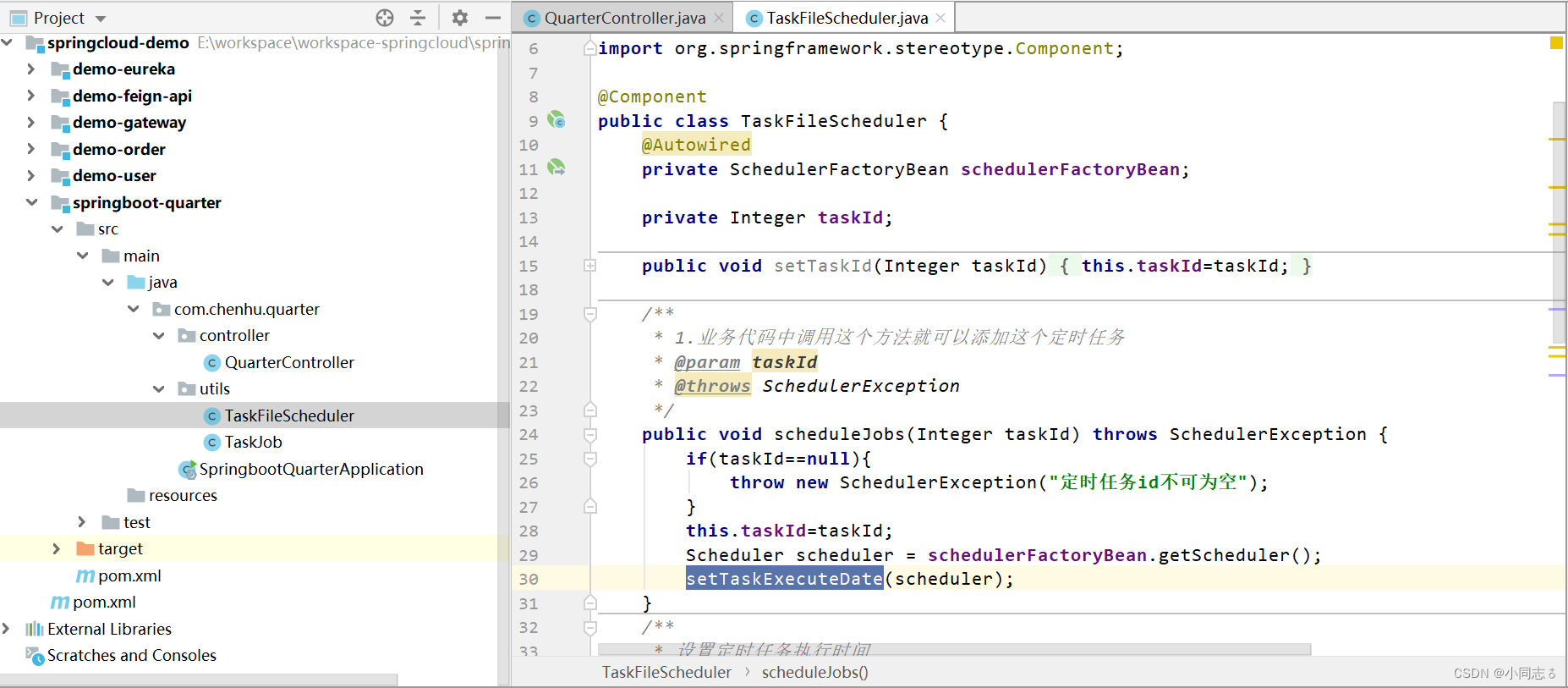Fold the if block at line 25
1568x688 pixels.
click(x=589, y=459)
